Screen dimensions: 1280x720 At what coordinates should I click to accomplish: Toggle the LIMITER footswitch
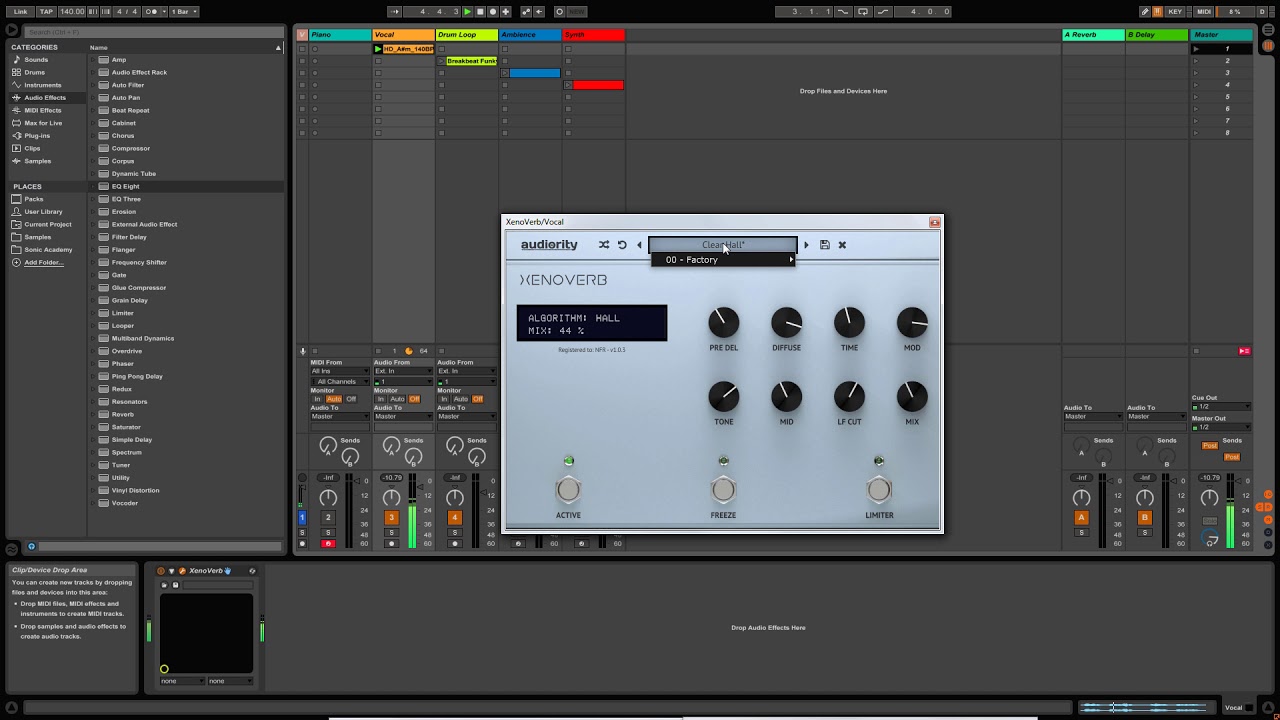click(x=879, y=490)
